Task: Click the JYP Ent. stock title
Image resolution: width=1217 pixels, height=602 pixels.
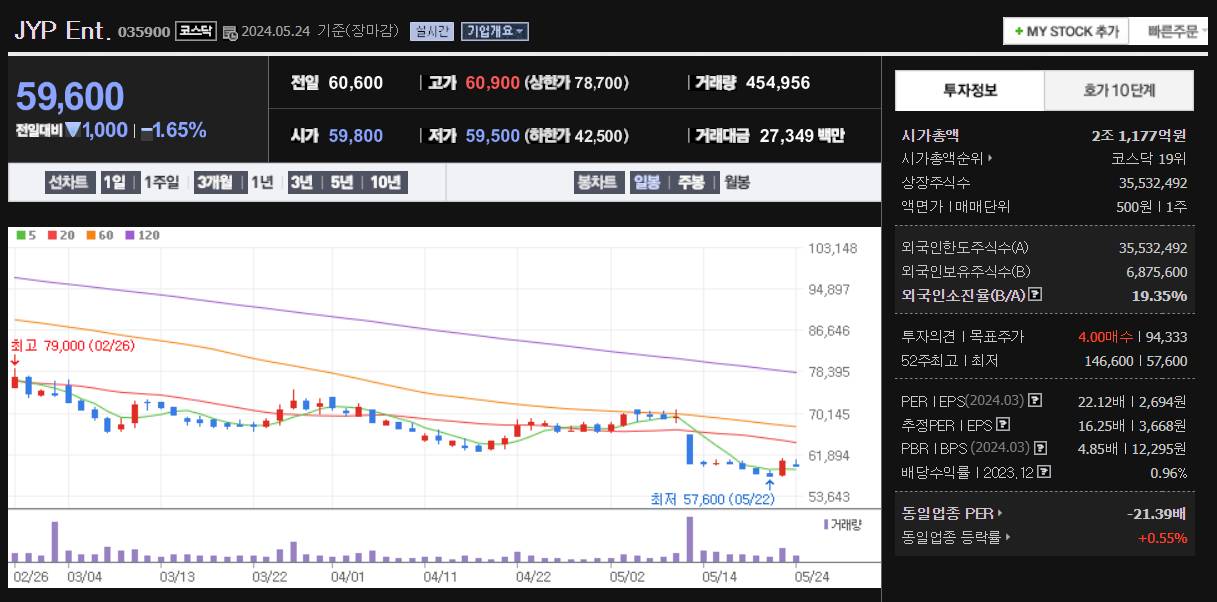Action: (62, 30)
